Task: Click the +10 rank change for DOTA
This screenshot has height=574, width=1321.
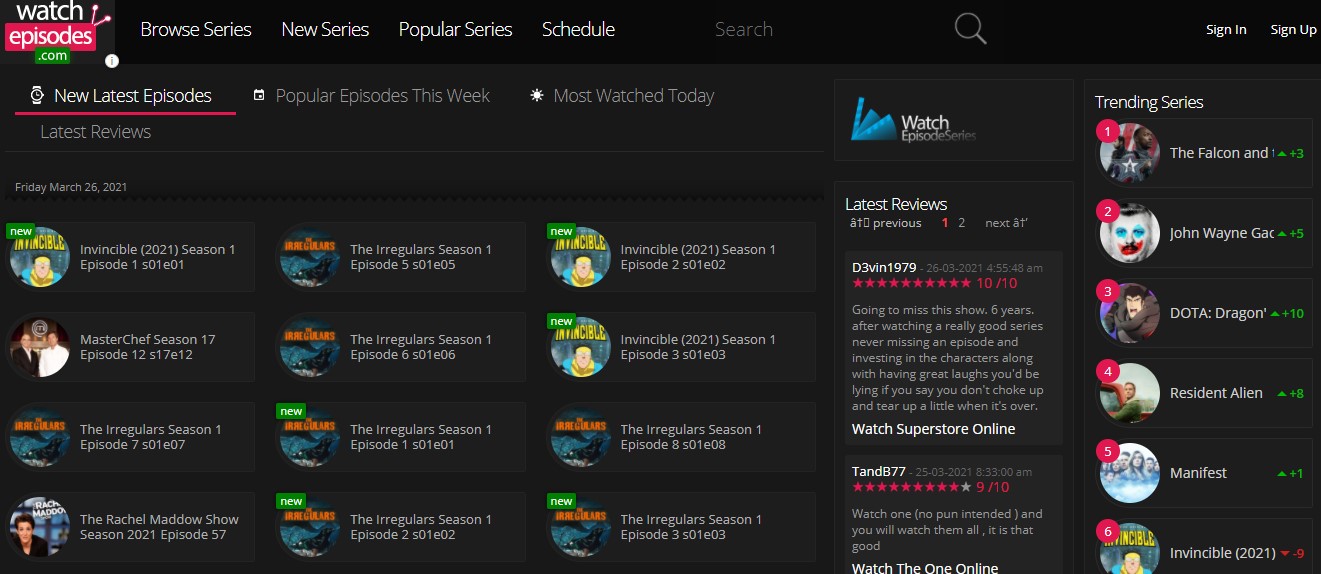Action: tap(1288, 313)
